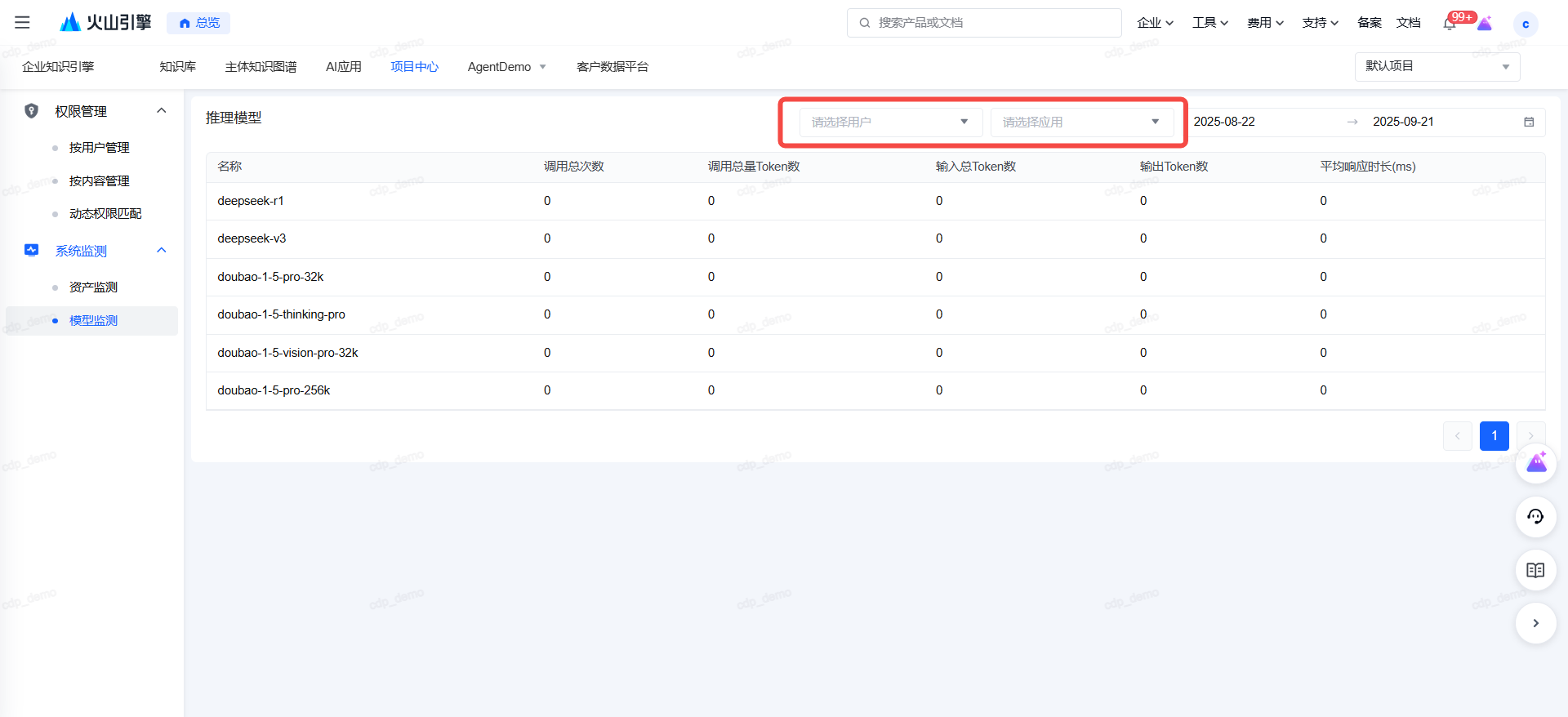Go to page 1 in pagination

pyautogui.click(x=1494, y=436)
